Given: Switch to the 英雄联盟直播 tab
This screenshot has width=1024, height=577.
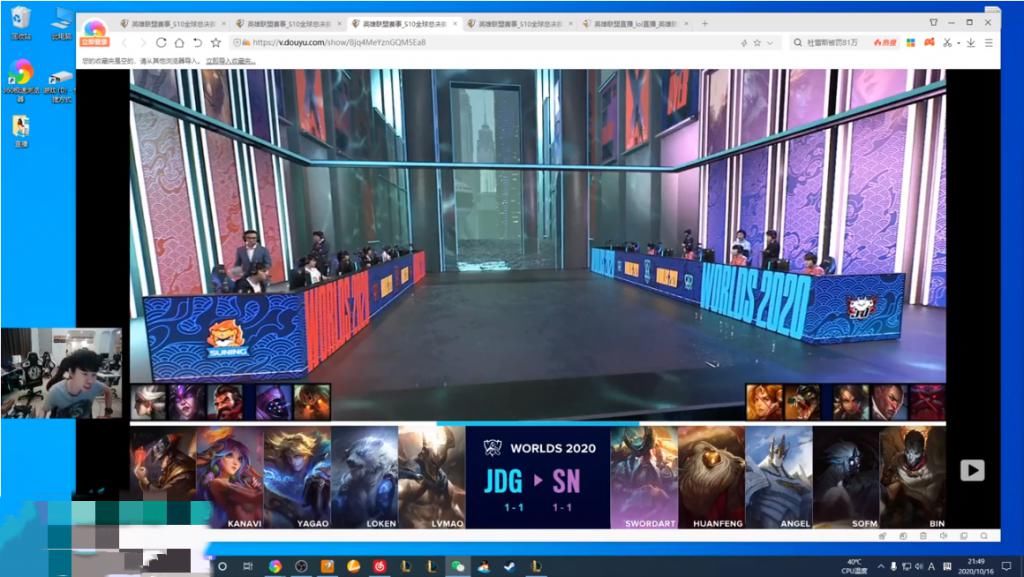Looking at the screenshot, I should click(x=635, y=23).
